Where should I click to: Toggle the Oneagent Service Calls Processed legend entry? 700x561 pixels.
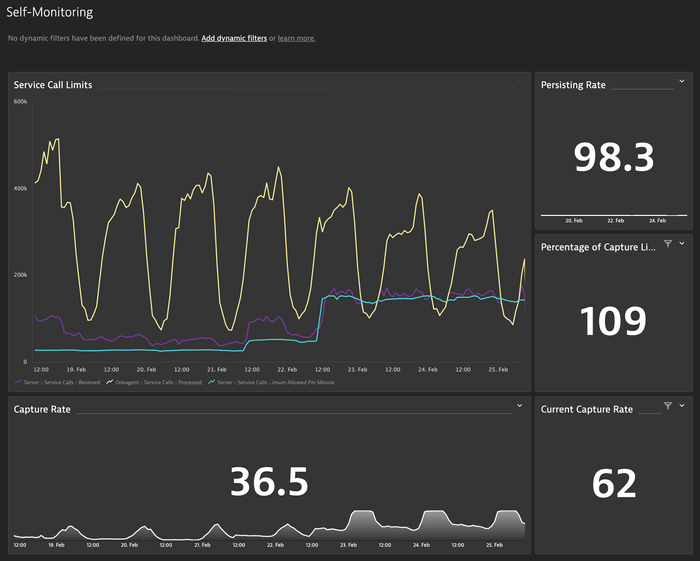tap(160, 382)
